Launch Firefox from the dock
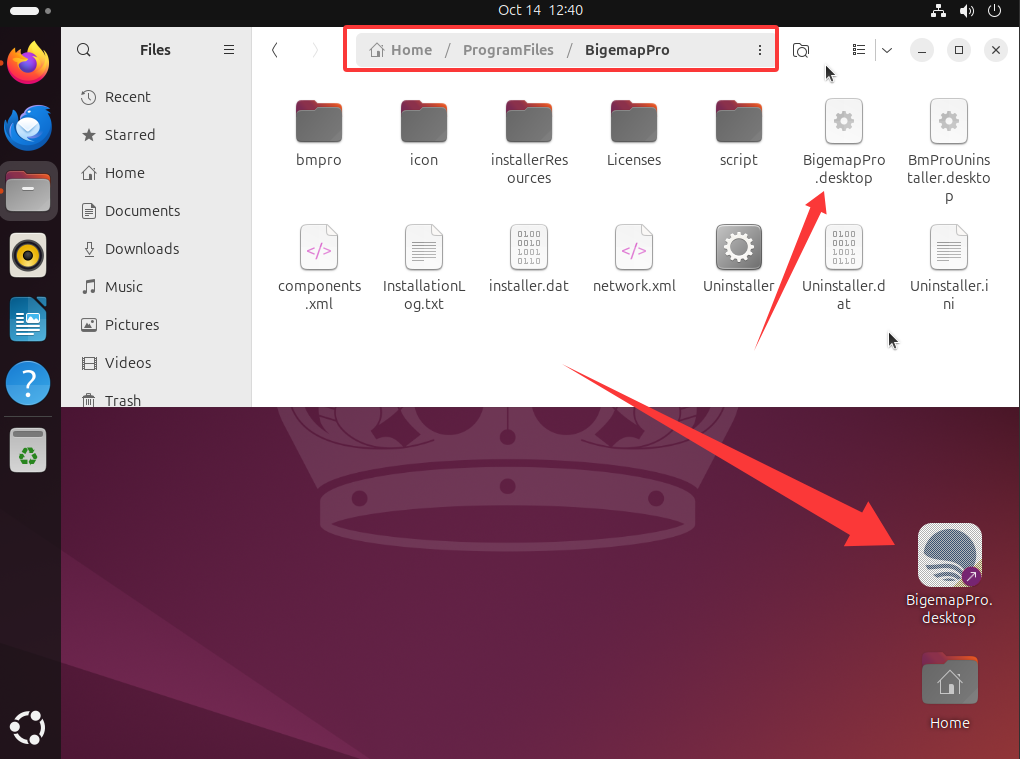The width and height of the screenshot is (1020, 759). [x=28, y=66]
